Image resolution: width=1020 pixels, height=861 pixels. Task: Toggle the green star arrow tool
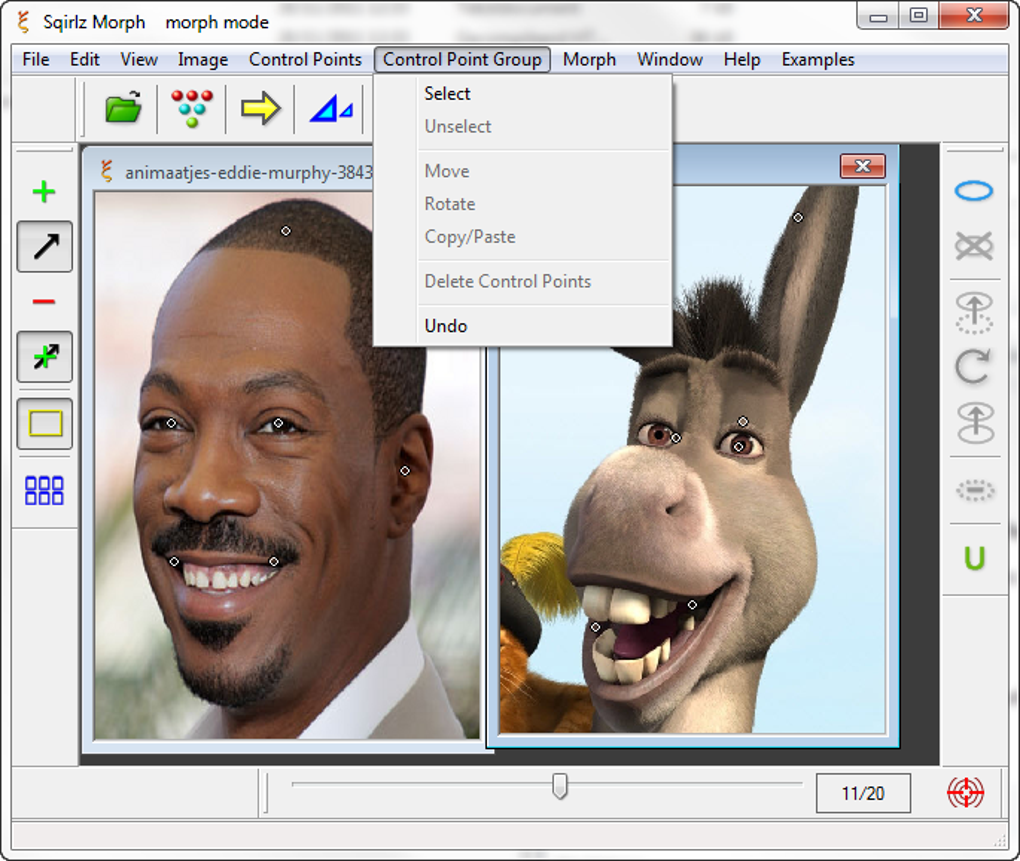pyautogui.click(x=45, y=356)
